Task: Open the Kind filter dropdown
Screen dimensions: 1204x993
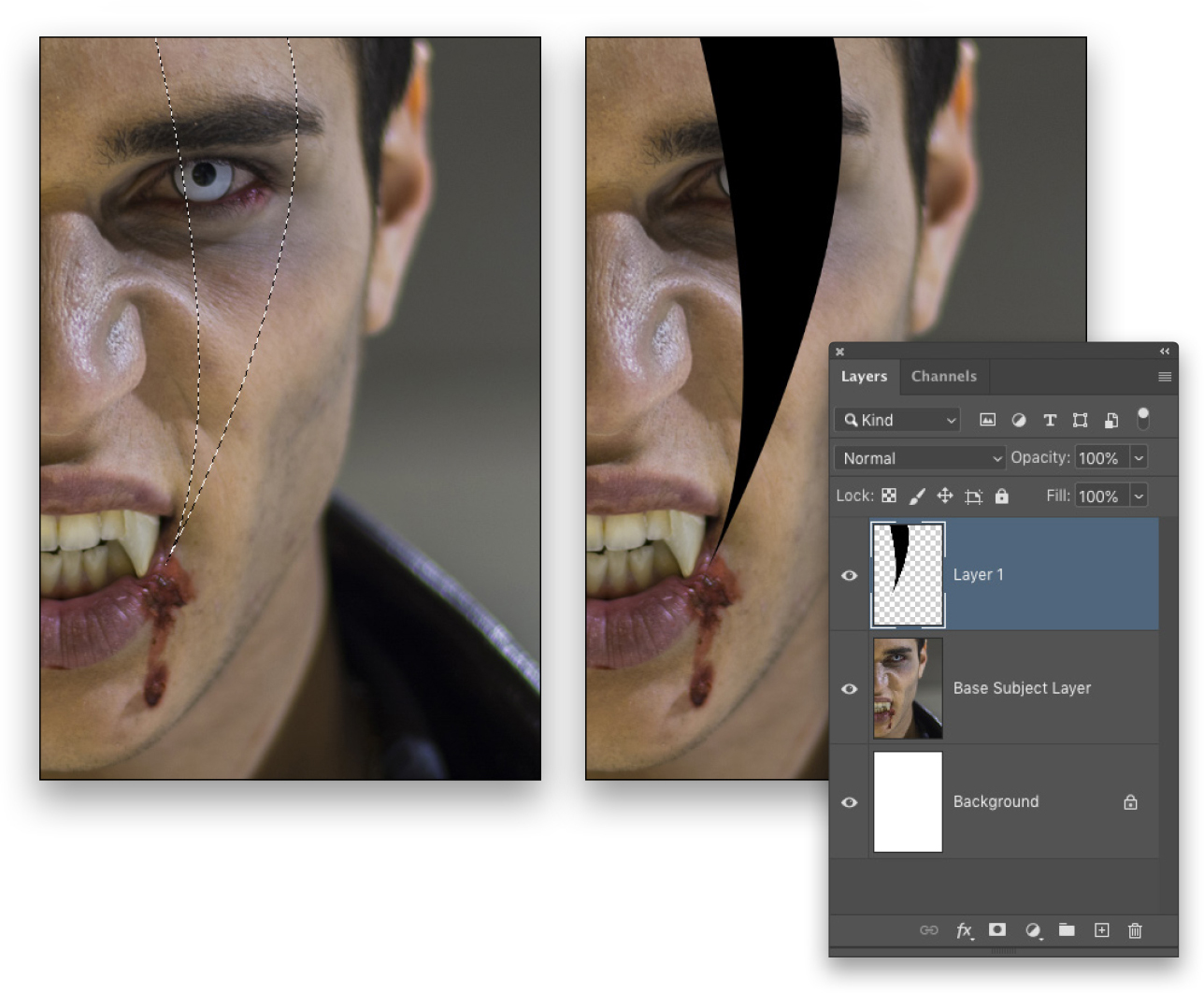Action: [x=896, y=420]
